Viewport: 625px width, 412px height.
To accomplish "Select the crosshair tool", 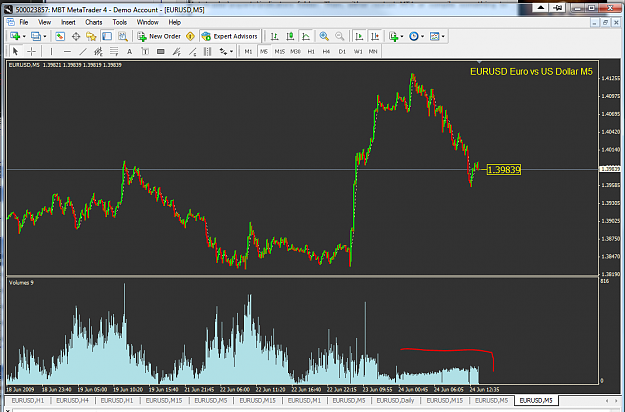I will (31, 51).
